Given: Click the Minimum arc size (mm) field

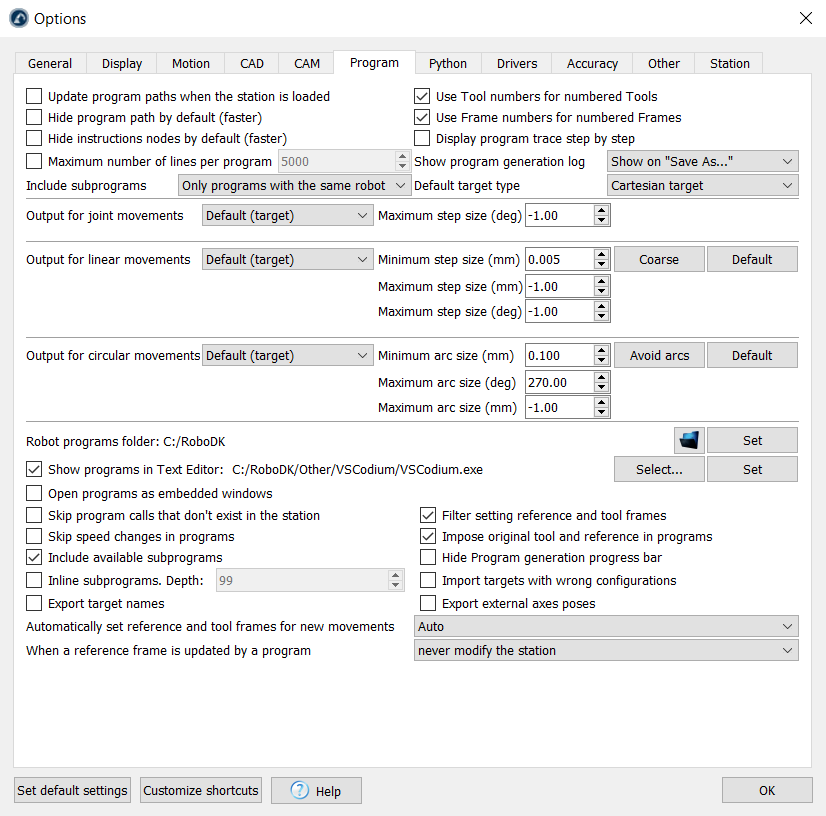Looking at the screenshot, I should (559, 356).
